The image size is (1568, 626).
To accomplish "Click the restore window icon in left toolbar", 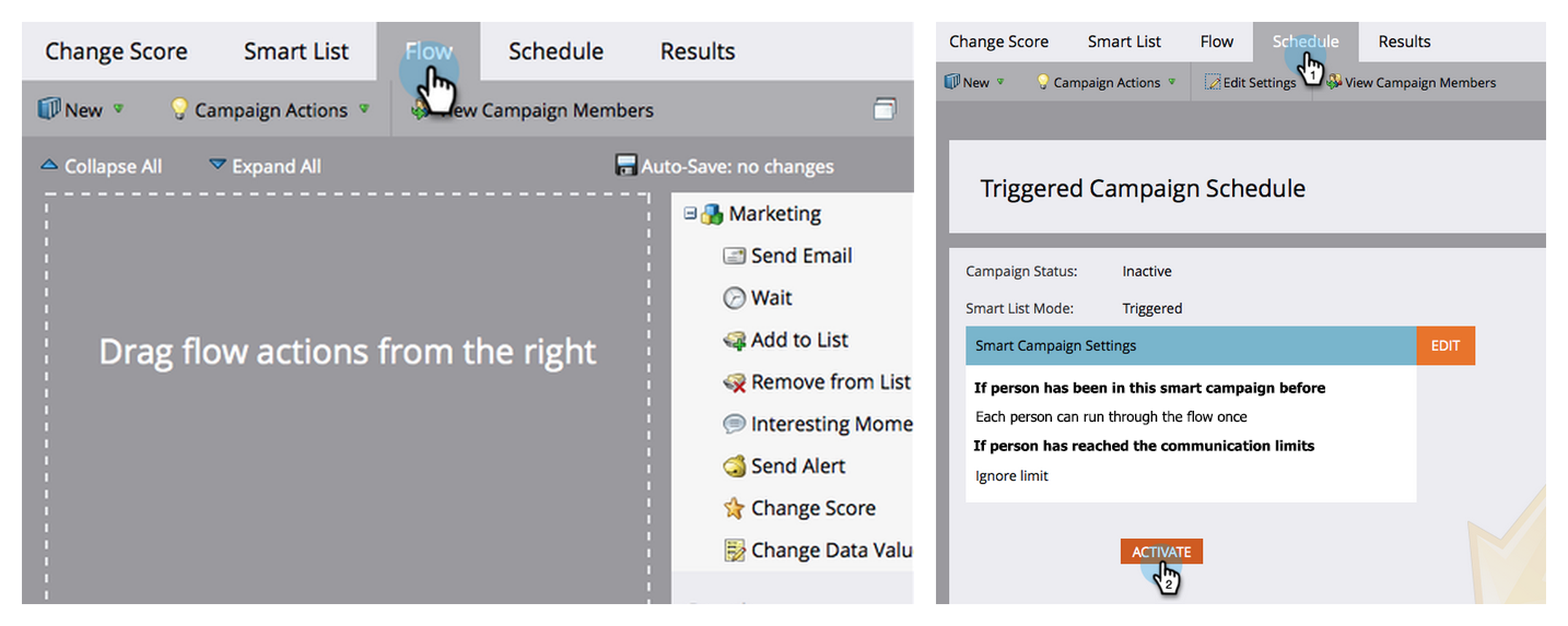I will pyautogui.click(x=884, y=109).
